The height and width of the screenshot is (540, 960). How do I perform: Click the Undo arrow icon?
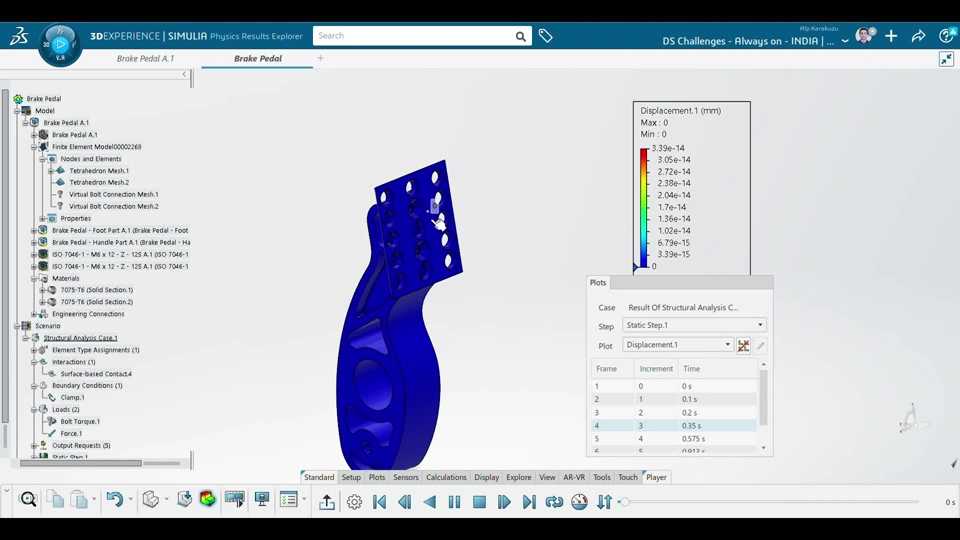click(114, 500)
